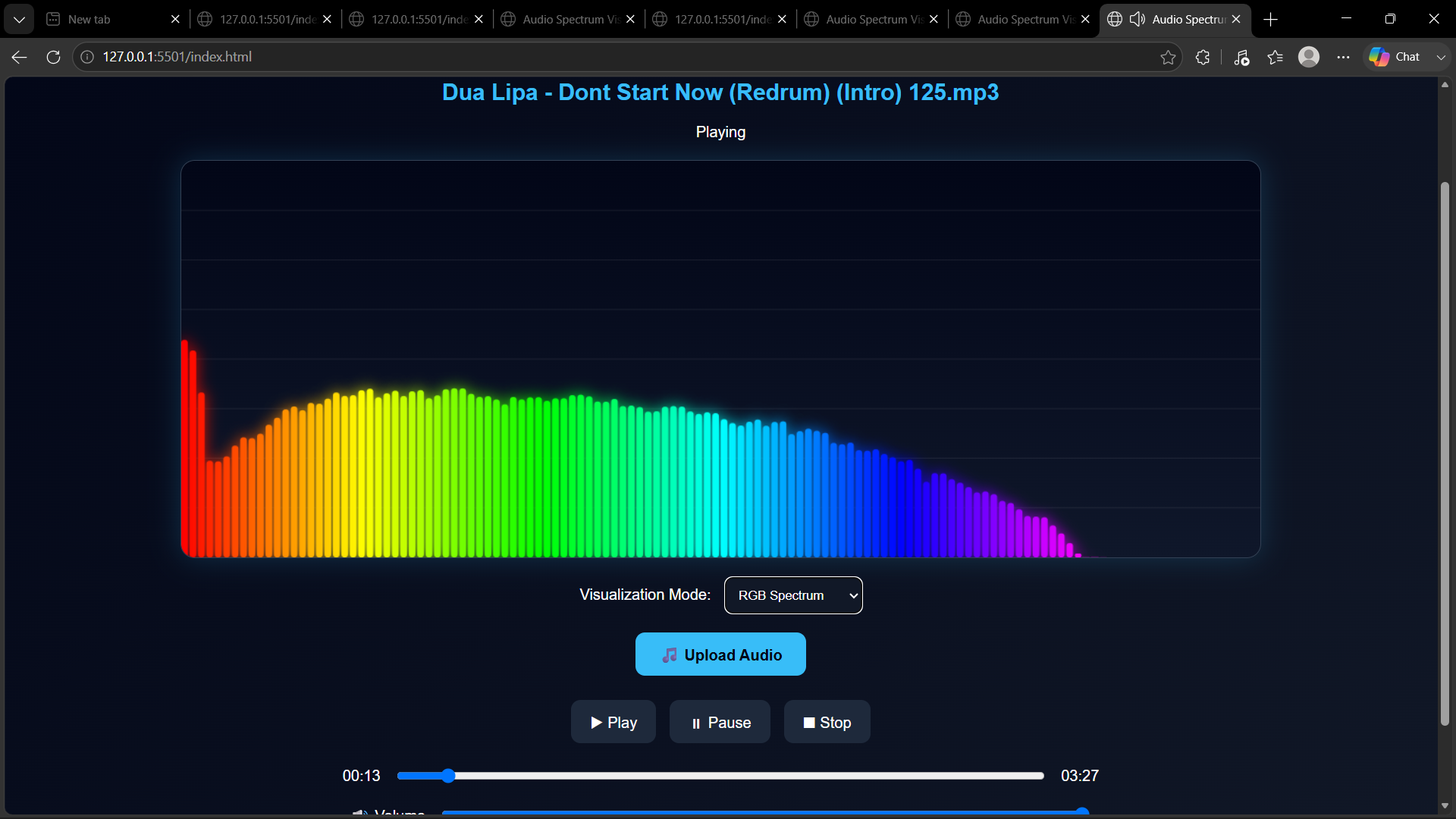This screenshot has width=1456, height=819.
Task: Add this page to favorites
Action: tap(1168, 57)
